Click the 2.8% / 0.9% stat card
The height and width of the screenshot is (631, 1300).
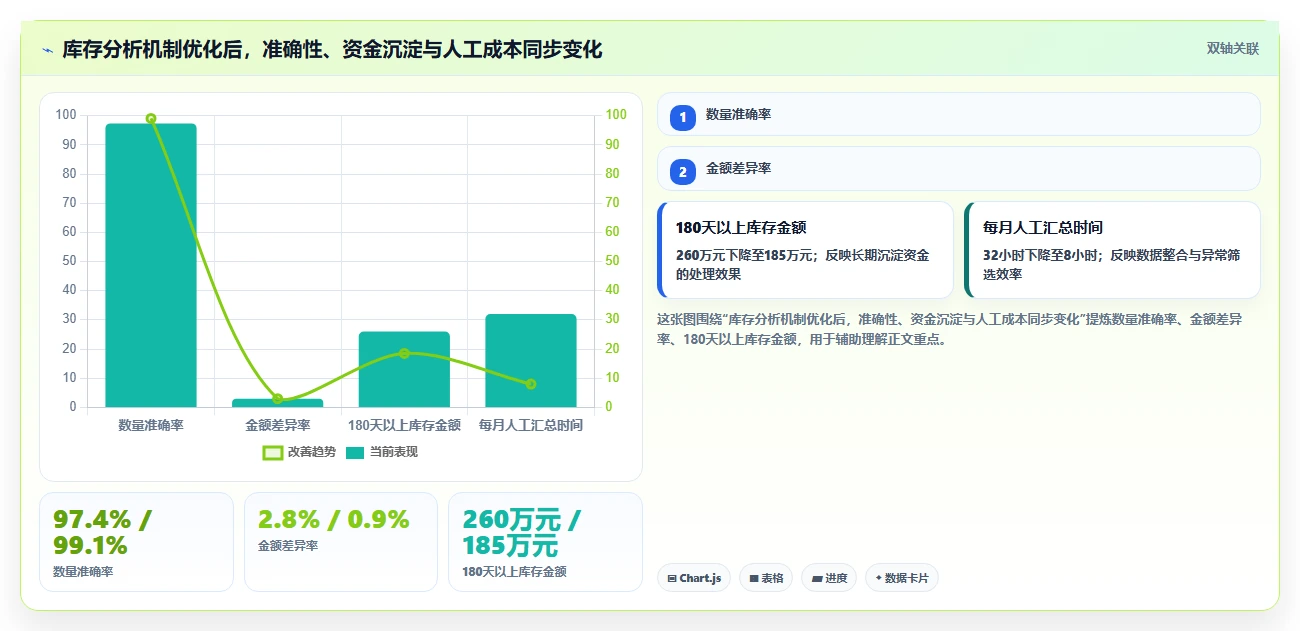pos(341,542)
